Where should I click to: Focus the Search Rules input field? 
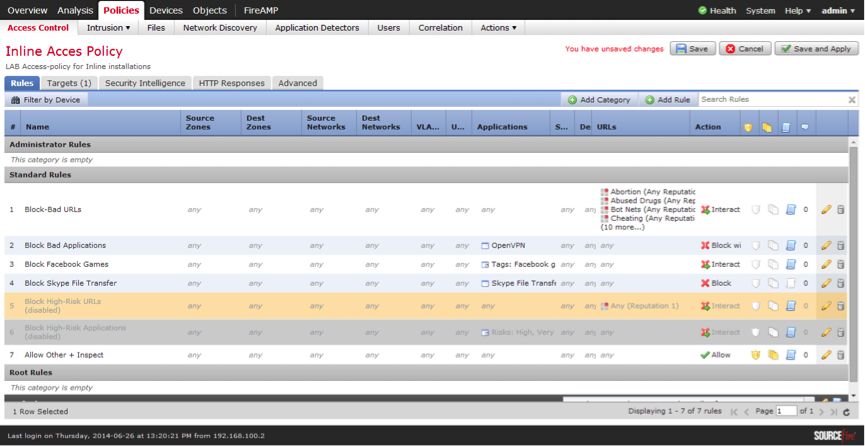pos(772,100)
